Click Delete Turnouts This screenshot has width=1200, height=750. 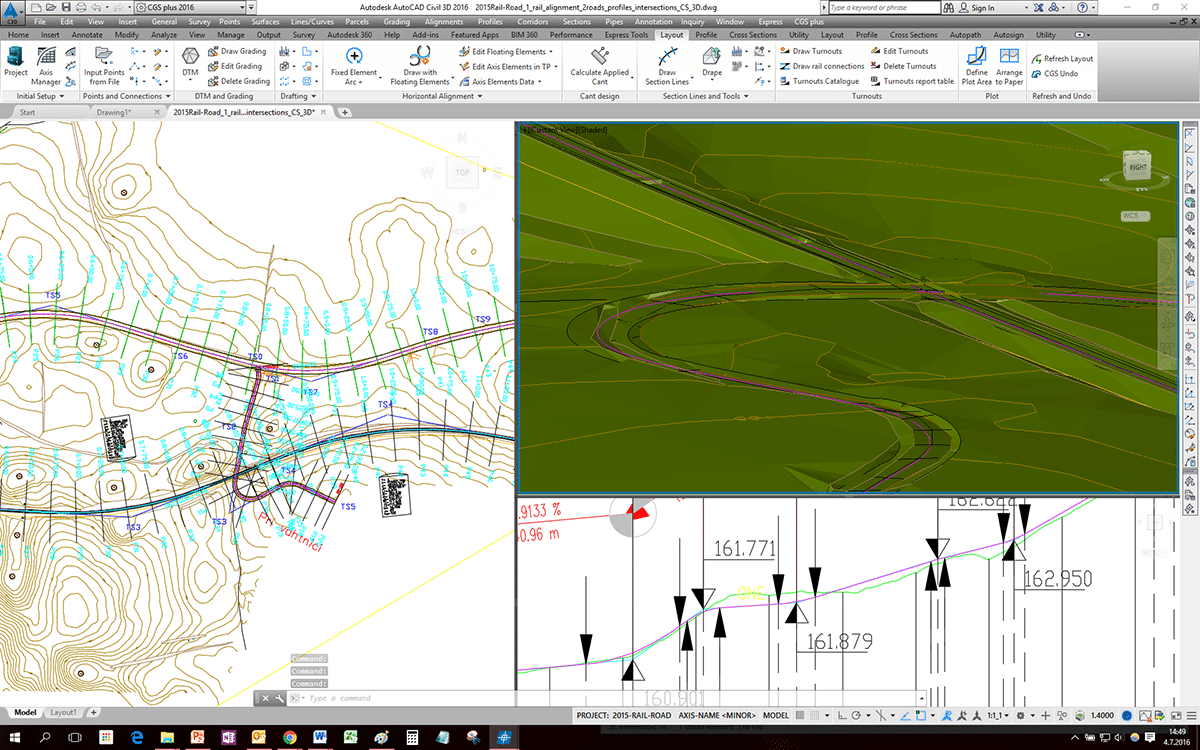[902, 66]
